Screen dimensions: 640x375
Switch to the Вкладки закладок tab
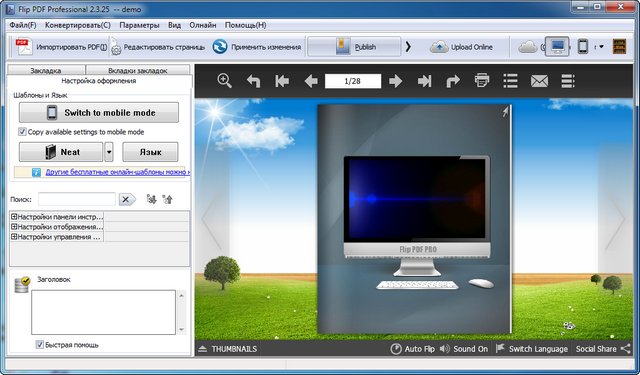point(138,70)
